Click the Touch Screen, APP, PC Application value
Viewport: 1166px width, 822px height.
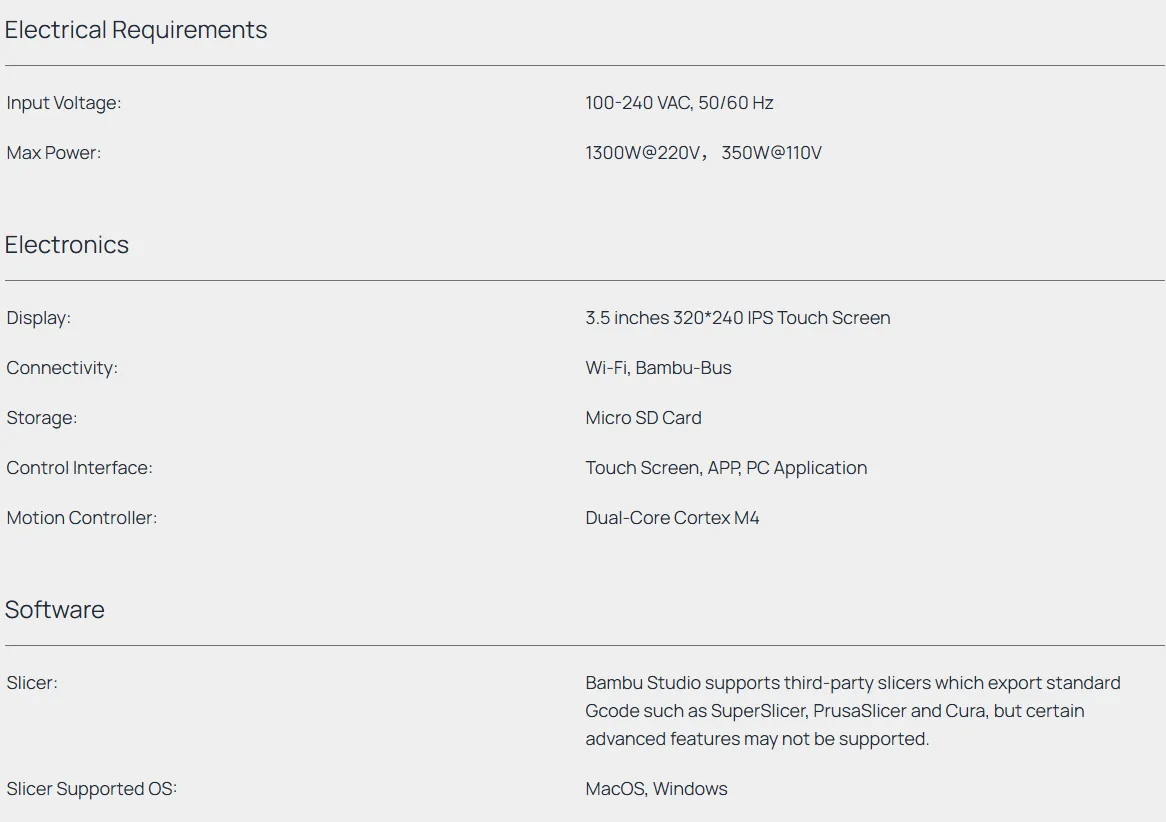tap(726, 468)
